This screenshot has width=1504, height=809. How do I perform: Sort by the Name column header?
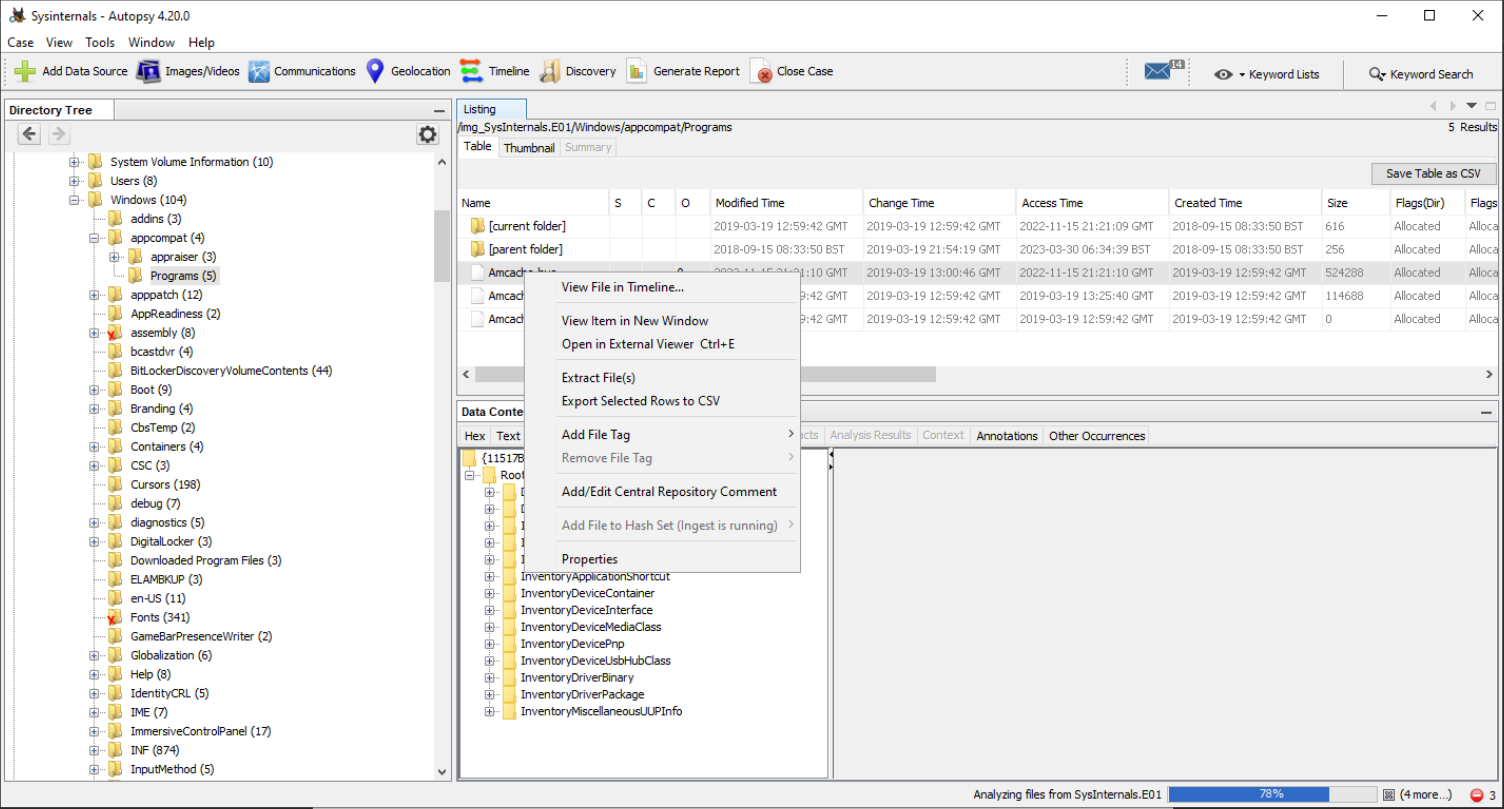tap(533, 203)
